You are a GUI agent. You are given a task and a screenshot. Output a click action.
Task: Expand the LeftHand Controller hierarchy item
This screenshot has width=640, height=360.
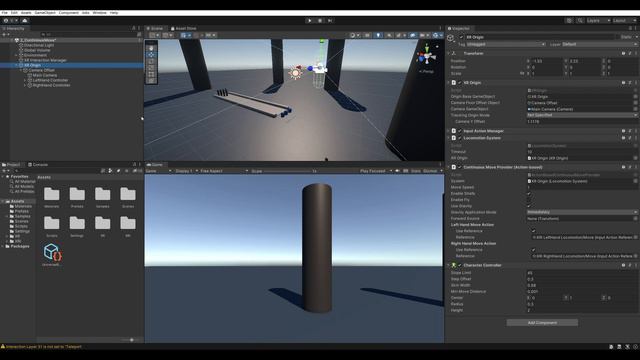tap(25, 80)
